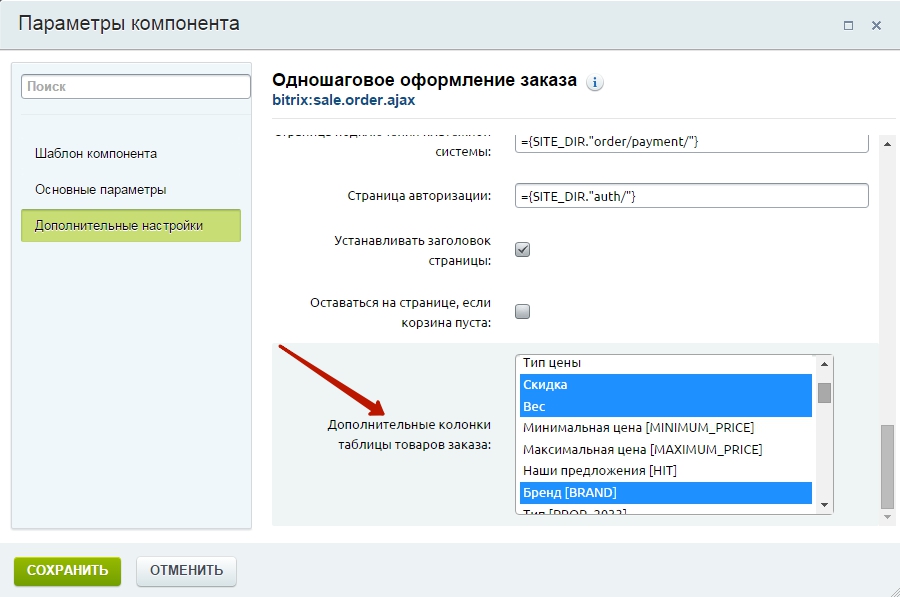Image resolution: width=900 pixels, height=597 pixels.
Task: Open 'Шаблон компонента' section
Action: 96,154
